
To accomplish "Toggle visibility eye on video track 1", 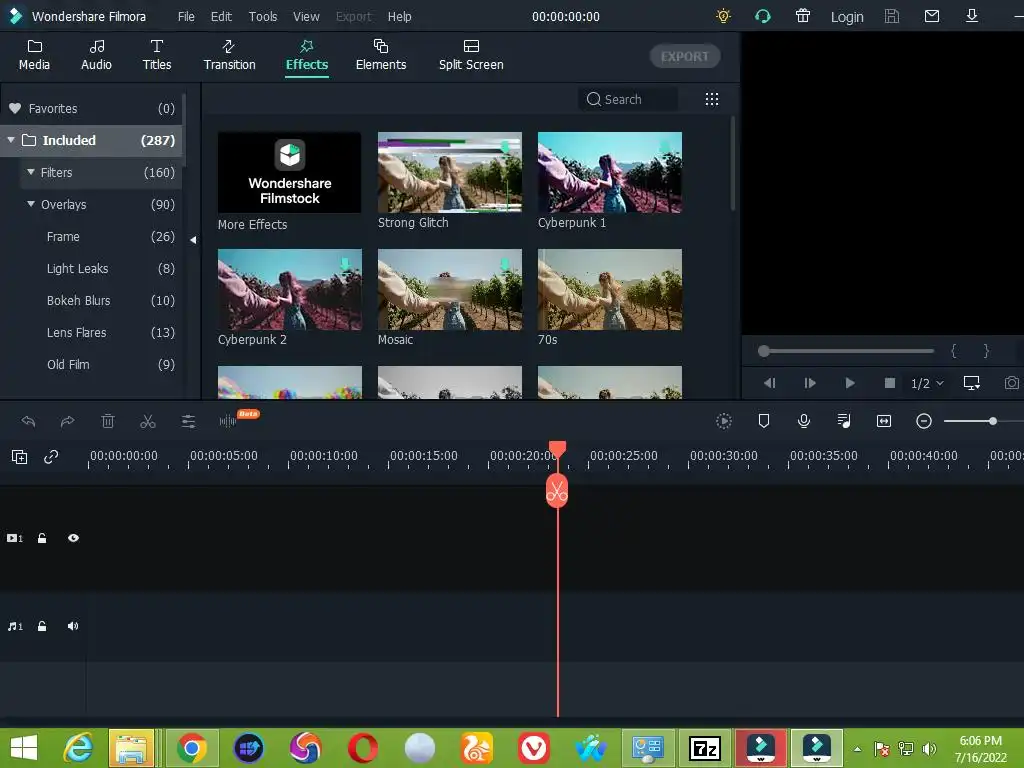I will pos(73,538).
